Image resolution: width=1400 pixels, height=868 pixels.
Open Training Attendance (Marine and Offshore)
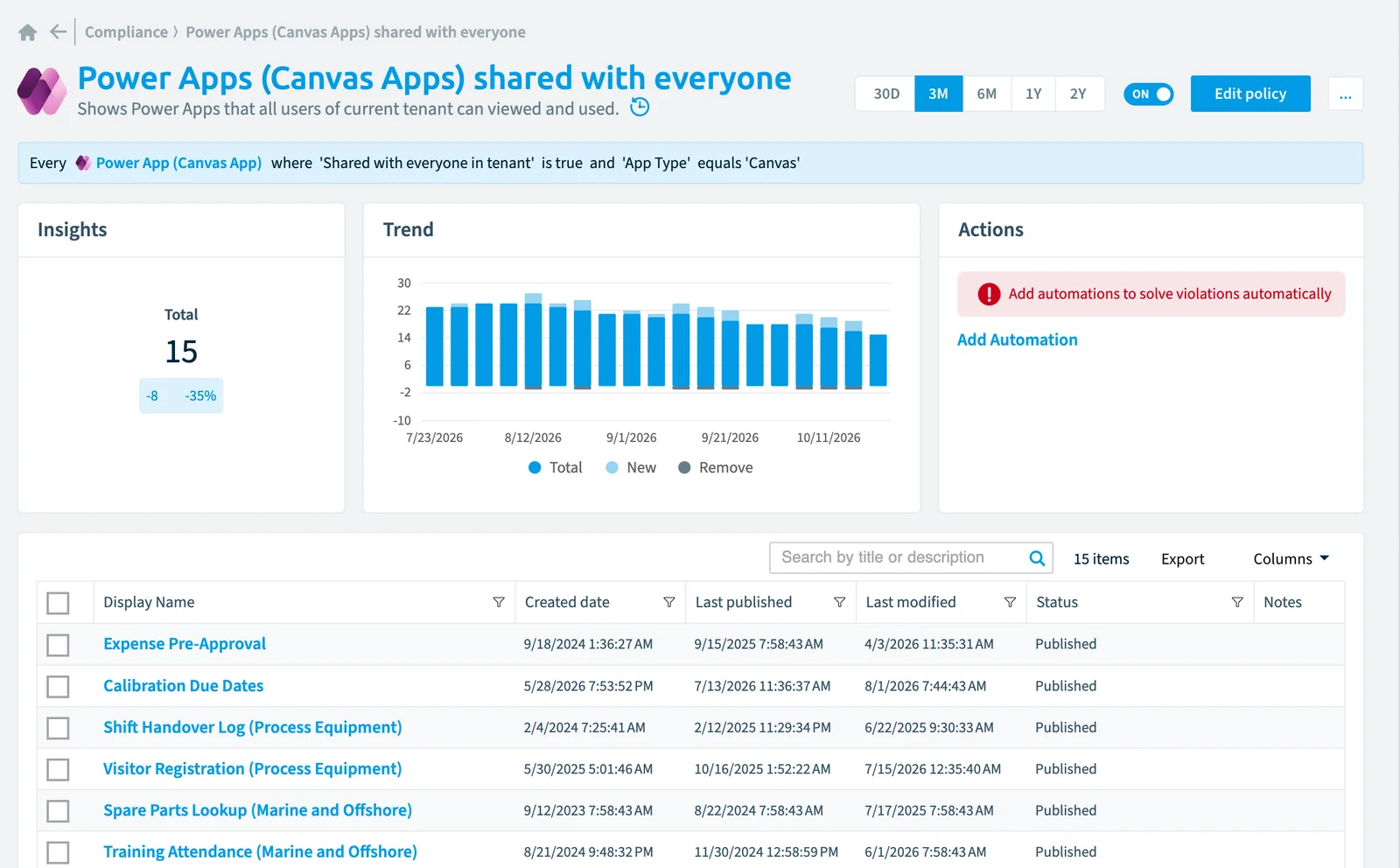tap(260, 851)
